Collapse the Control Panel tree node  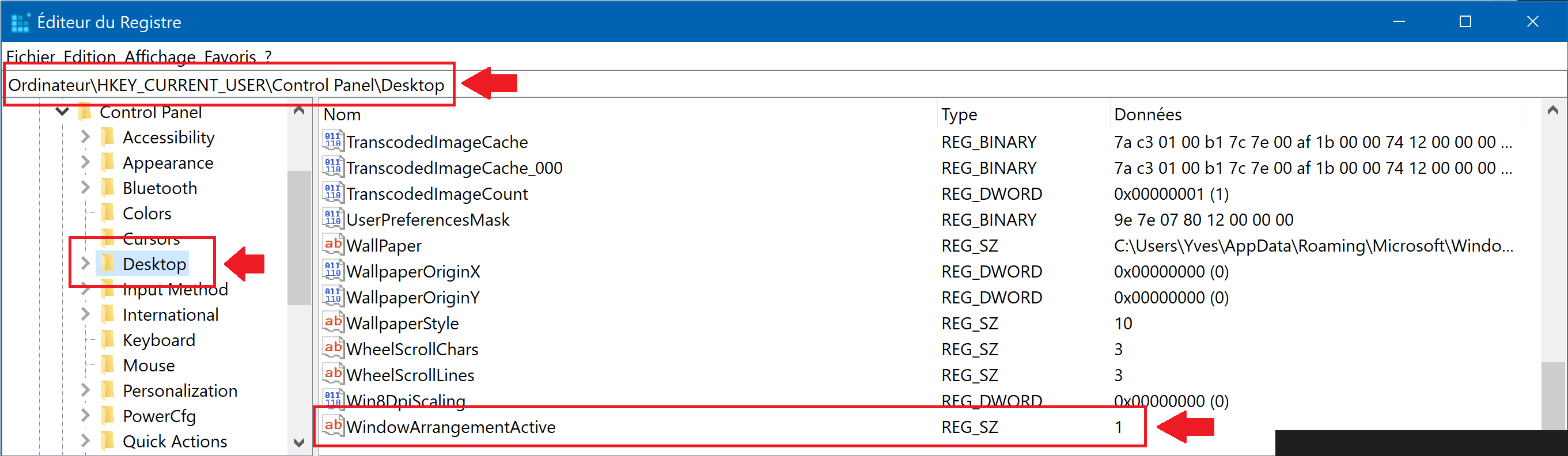62,112
